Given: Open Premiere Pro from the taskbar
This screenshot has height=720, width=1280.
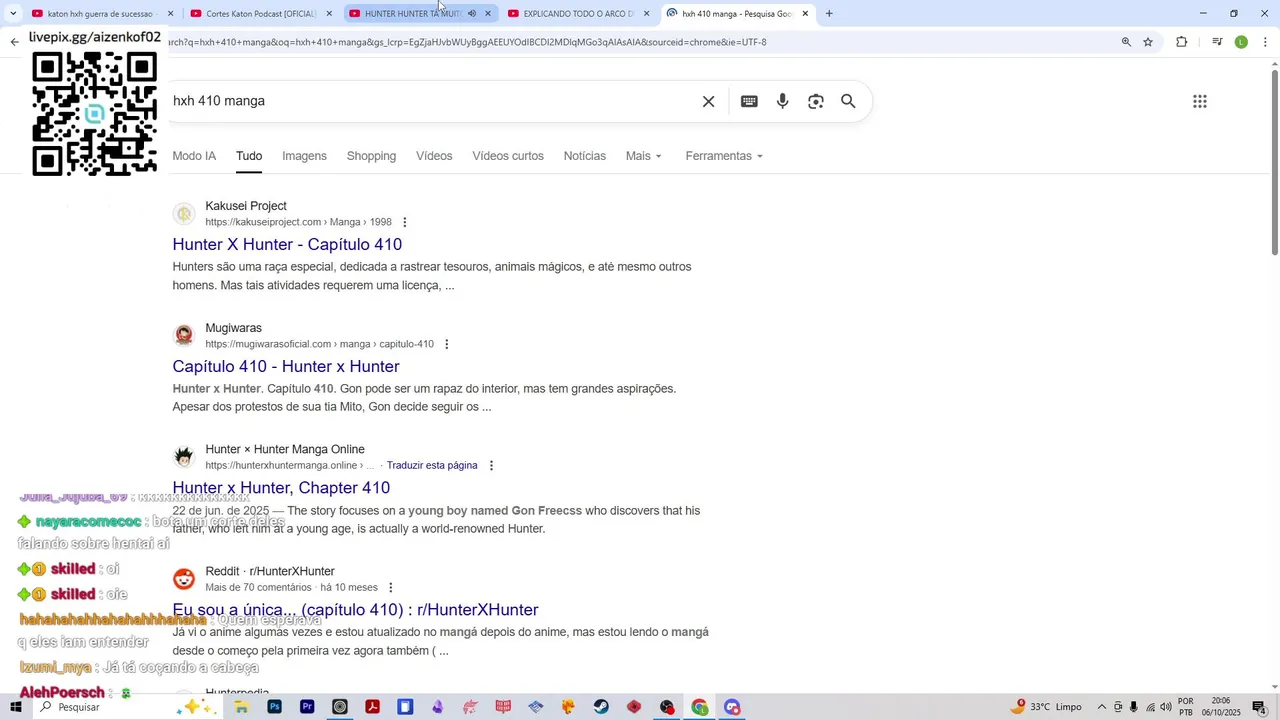Looking at the screenshot, I should click(307, 707).
